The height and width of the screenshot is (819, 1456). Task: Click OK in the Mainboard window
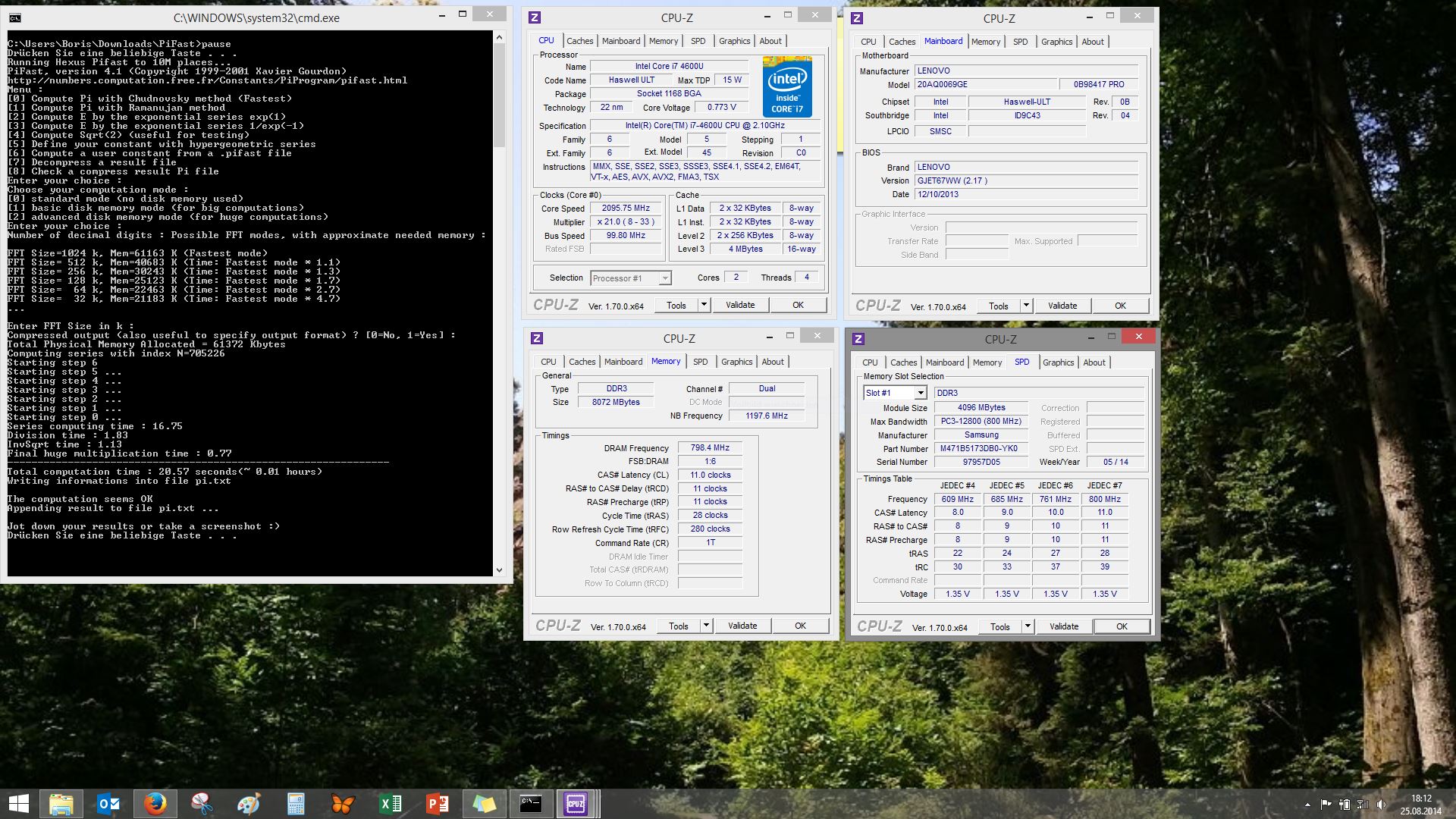click(1120, 306)
